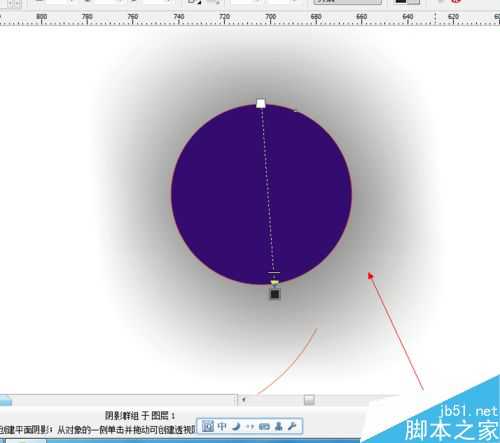Viewport: 500px width, 443px height.
Task: Select the black shadow end handle
Action: [275, 294]
